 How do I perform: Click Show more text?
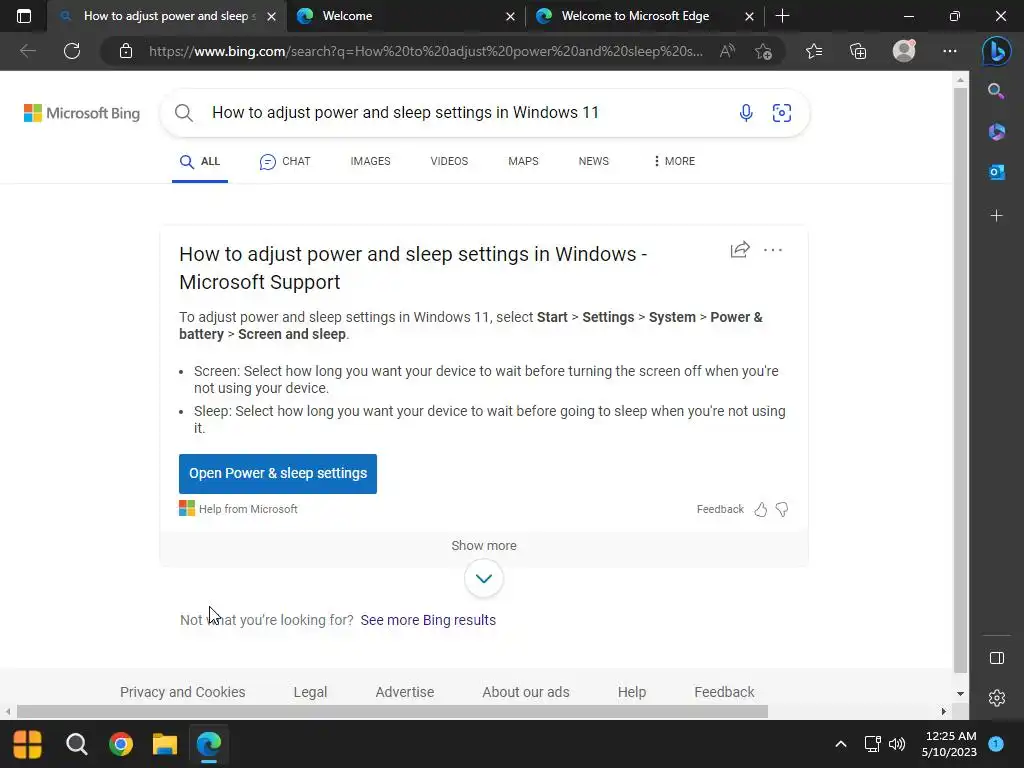coord(484,545)
